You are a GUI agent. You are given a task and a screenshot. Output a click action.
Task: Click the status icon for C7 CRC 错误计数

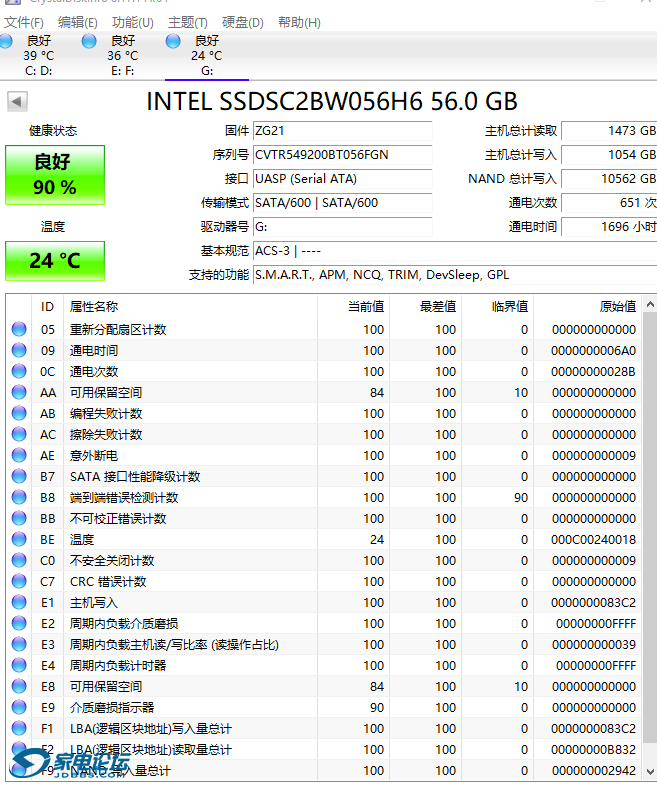coord(19,581)
